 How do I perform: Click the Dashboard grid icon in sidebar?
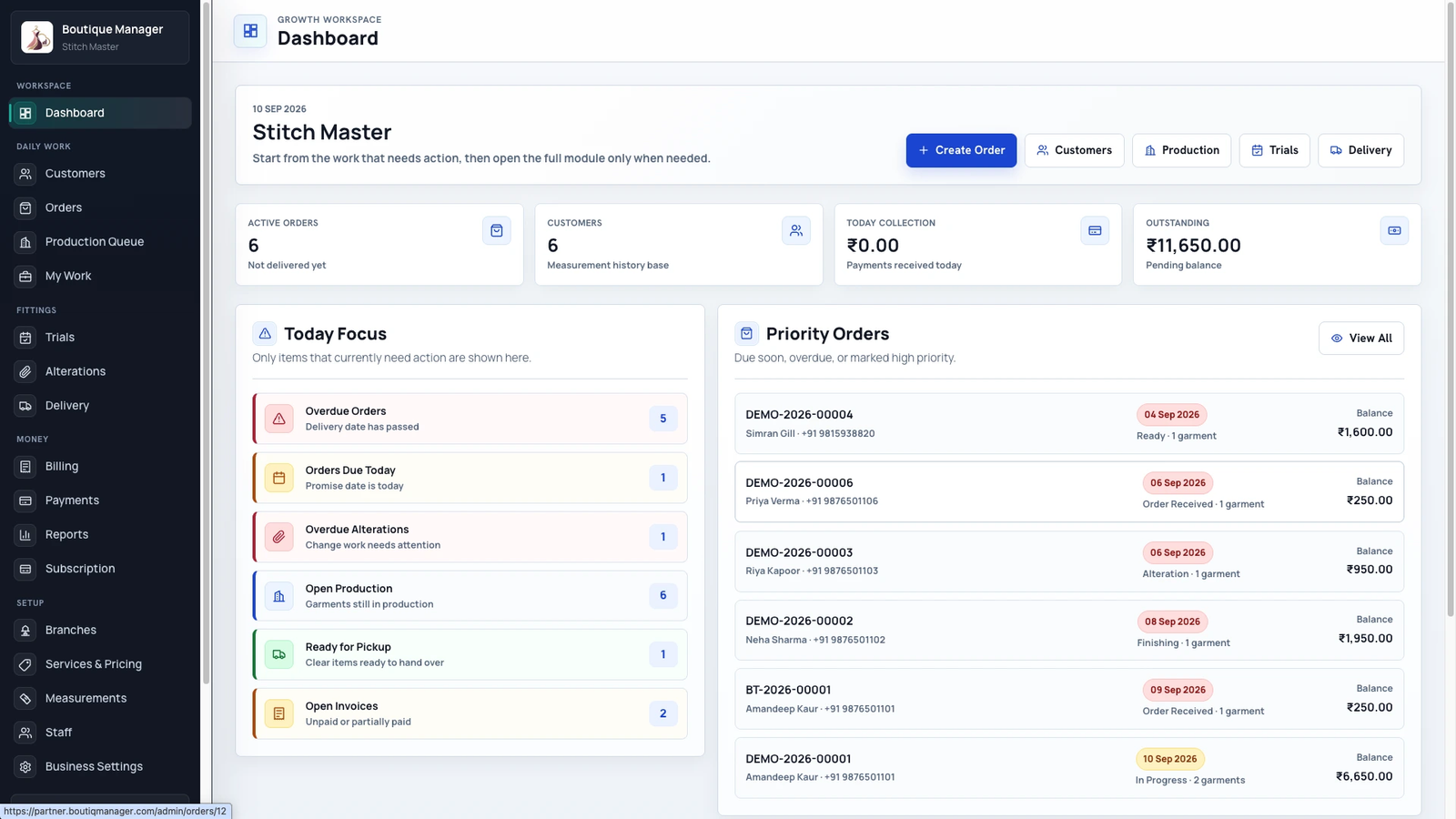pyautogui.click(x=25, y=113)
